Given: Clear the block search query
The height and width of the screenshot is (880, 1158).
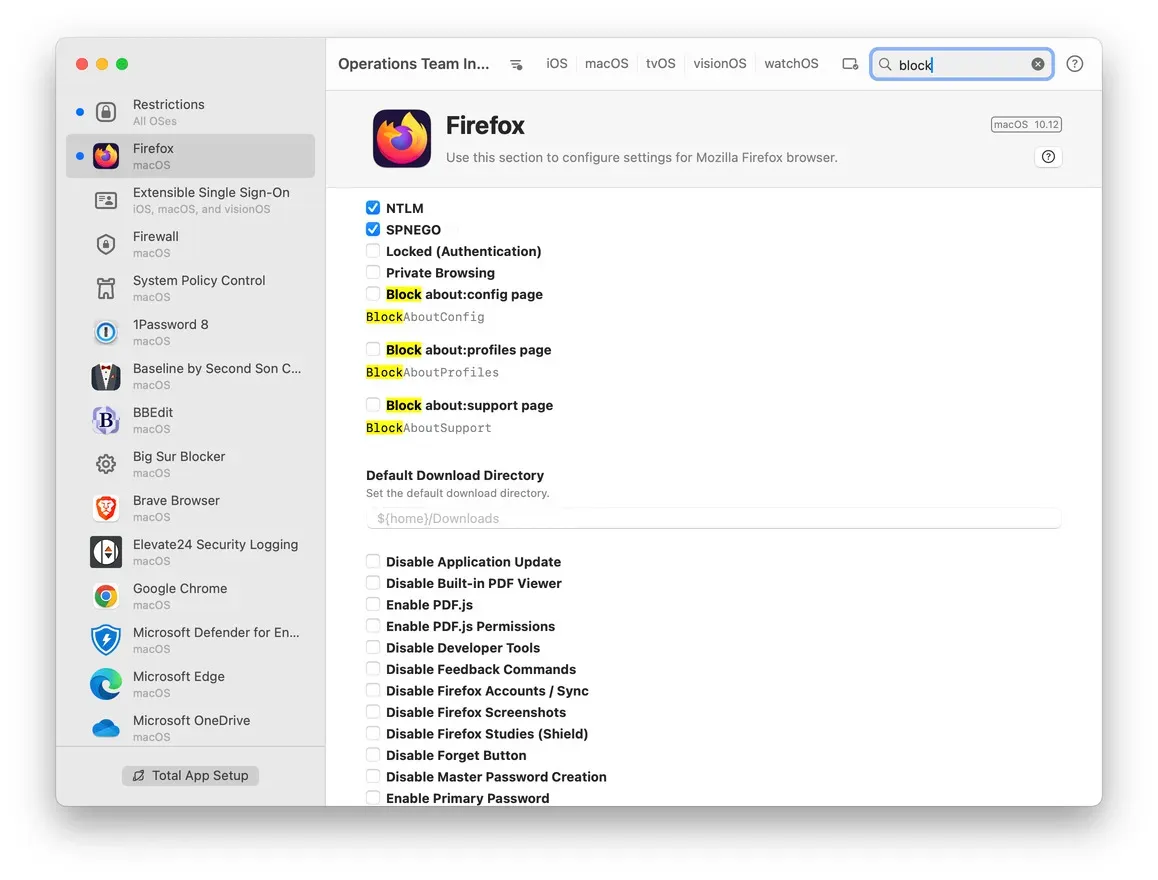Looking at the screenshot, I should pos(1038,63).
